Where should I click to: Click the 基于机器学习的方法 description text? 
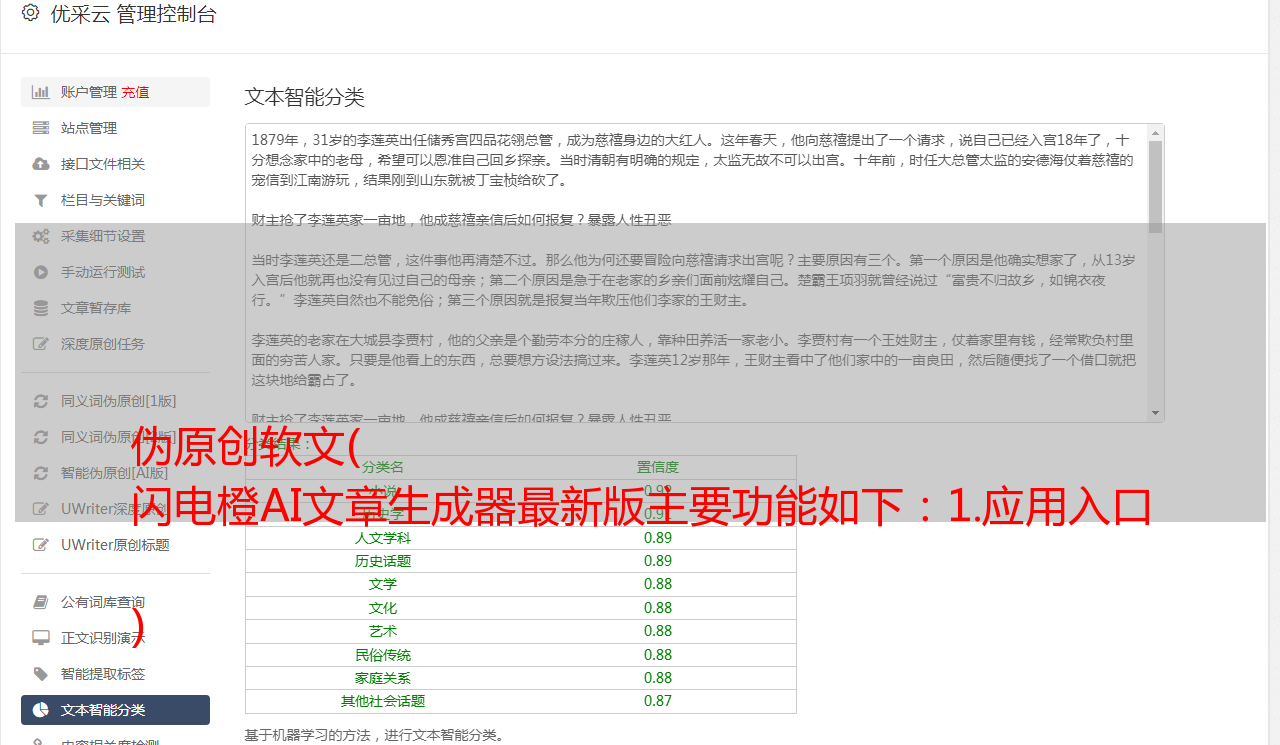375,736
